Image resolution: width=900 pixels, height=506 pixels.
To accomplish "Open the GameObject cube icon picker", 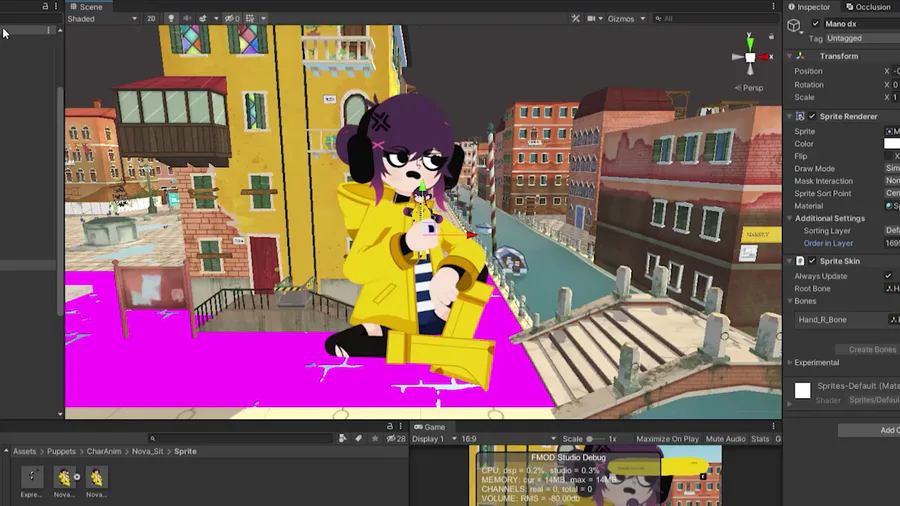I will click(x=794, y=25).
